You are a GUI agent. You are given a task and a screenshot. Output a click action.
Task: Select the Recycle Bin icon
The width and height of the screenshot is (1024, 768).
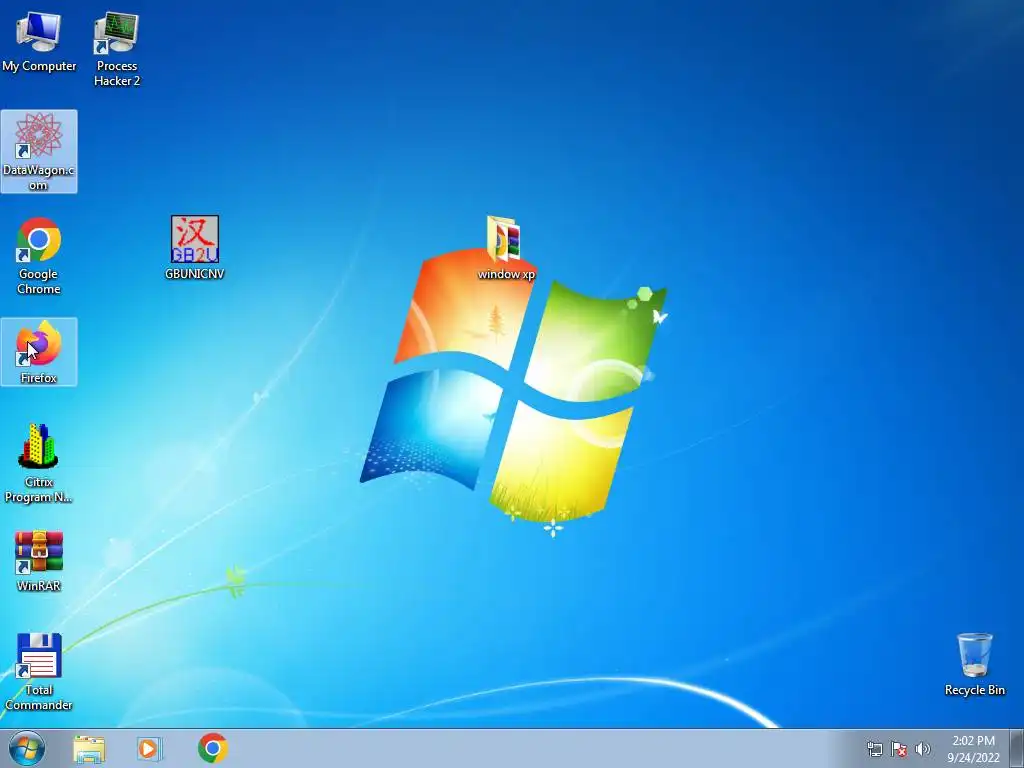pyautogui.click(x=974, y=664)
